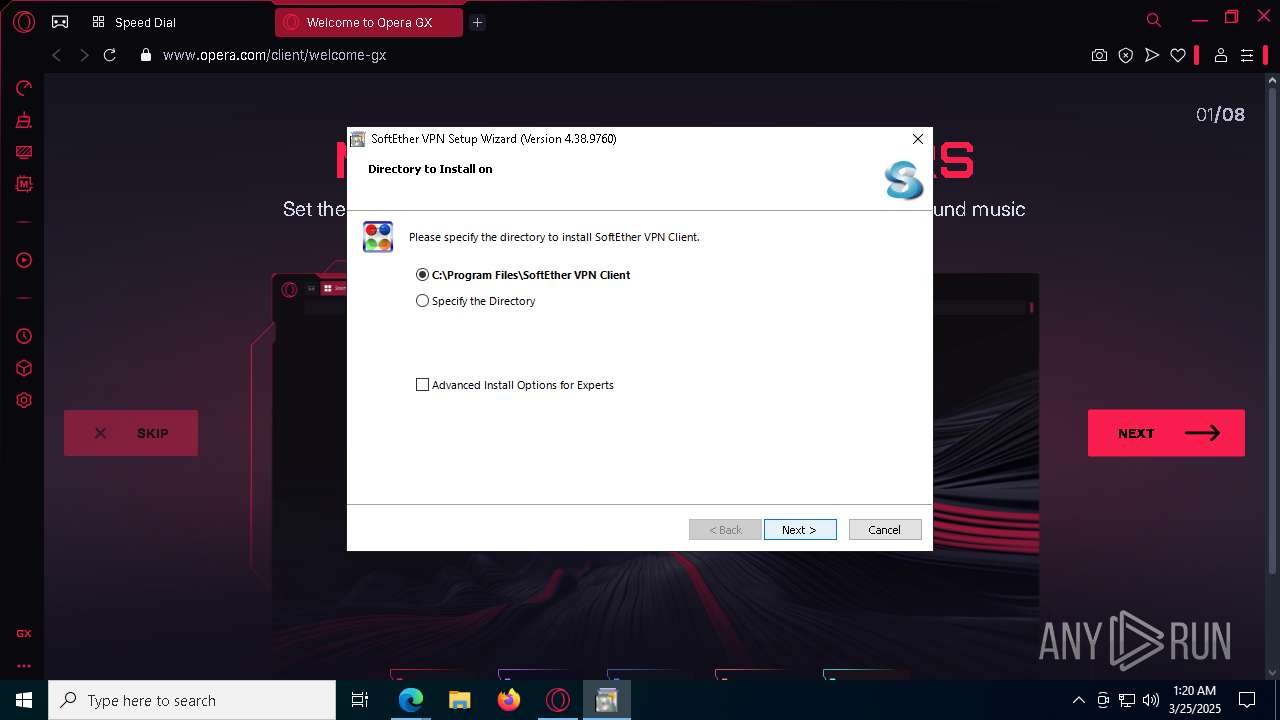The width and height of the screenshot is (1280, 720).
Task: Take a snapshot with camera icon
Action: coord(1099,56)
